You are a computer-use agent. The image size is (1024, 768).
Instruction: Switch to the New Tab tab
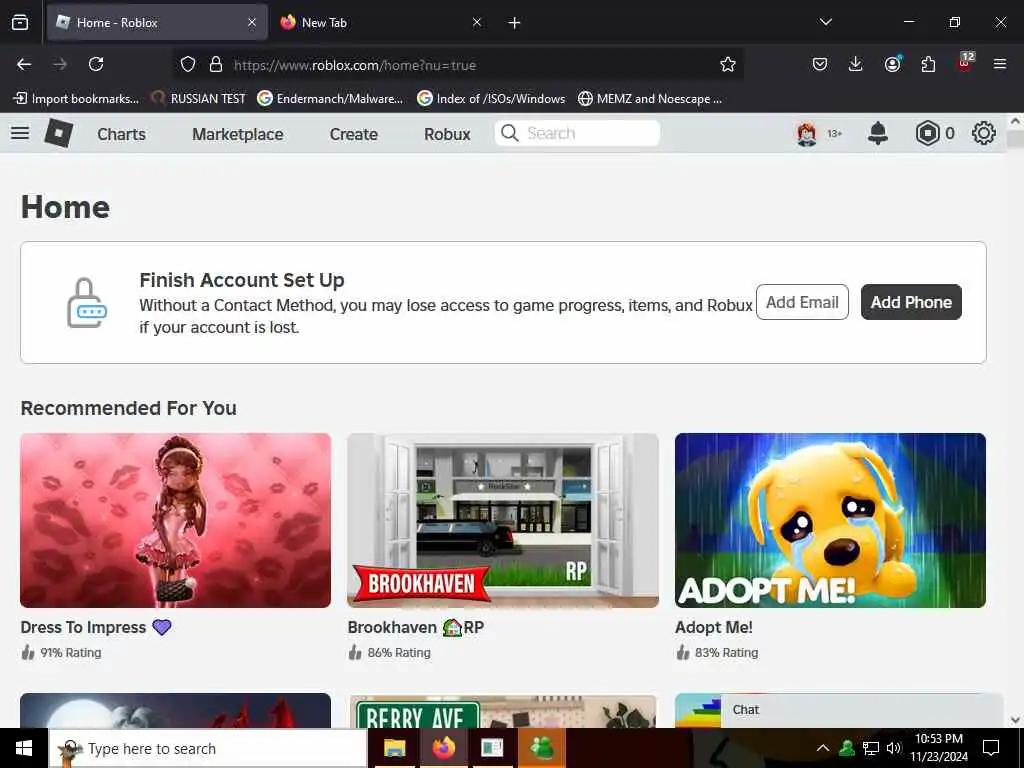point(381,22)
